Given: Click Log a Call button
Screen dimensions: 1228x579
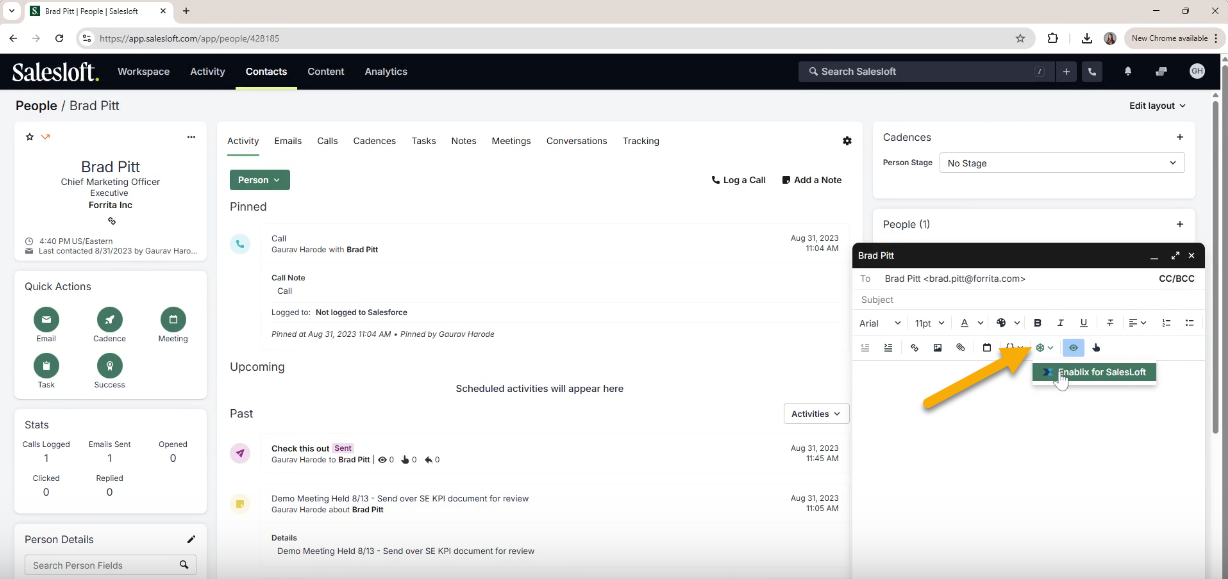Looking at the screenshot, I should coord(738,180).
